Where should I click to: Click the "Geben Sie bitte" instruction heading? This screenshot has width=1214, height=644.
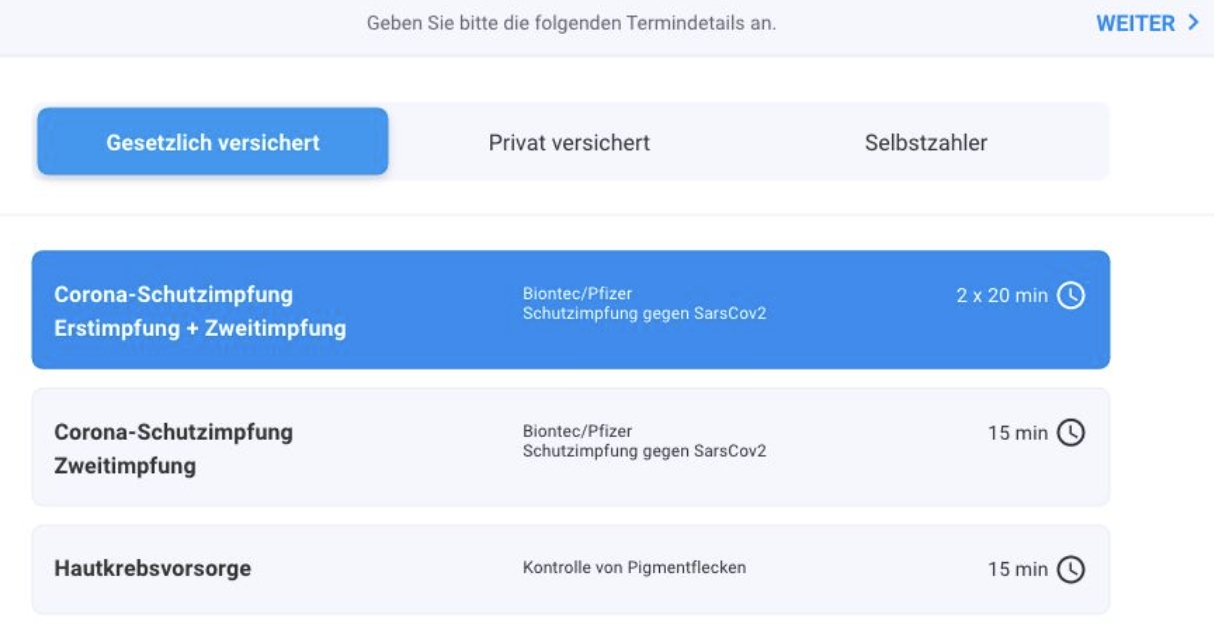[x=571, y=23]
